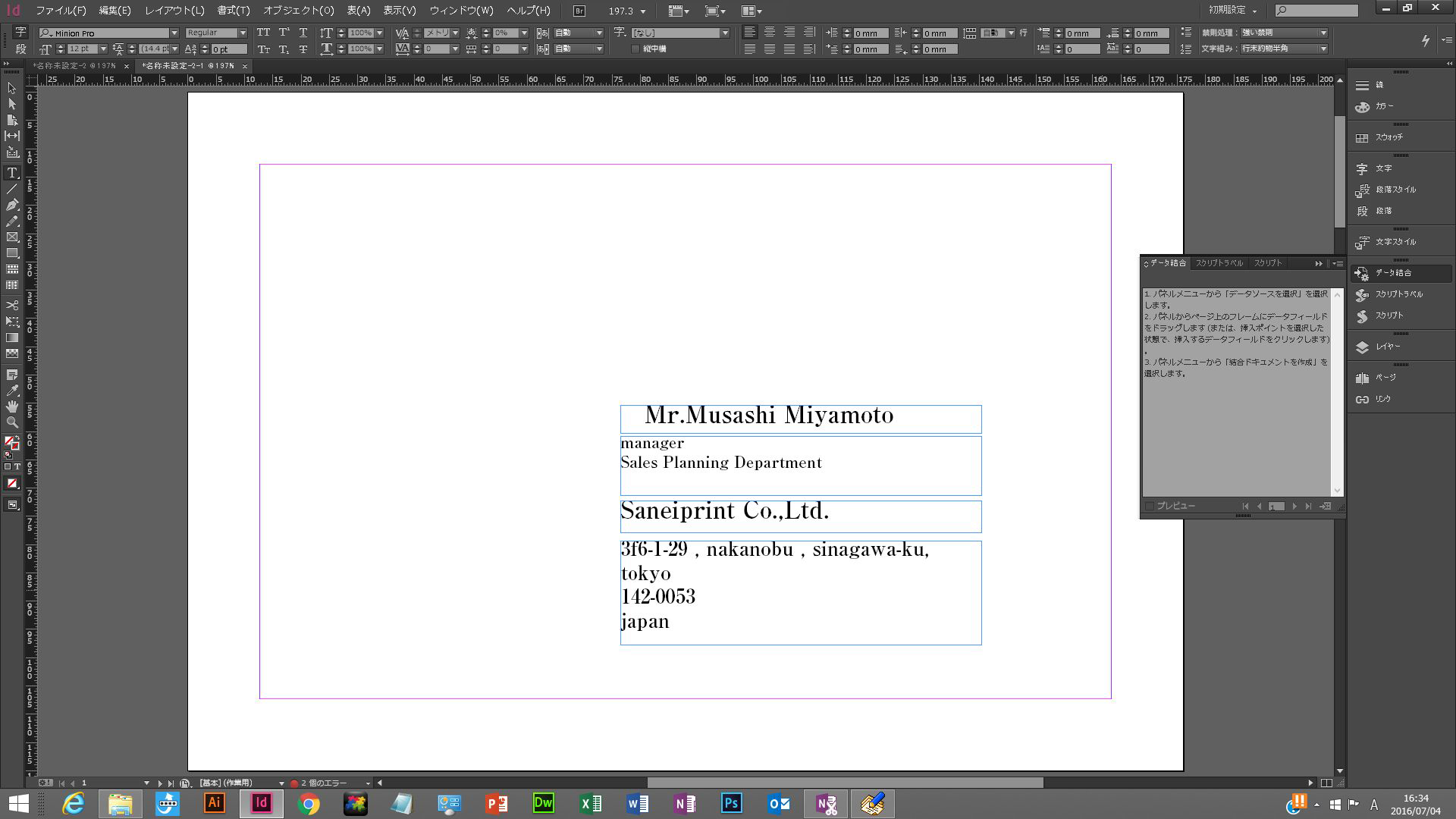Image resolution: width=1456 pixels, height=819 pixels.
Task: Click the Strikethrough T icon
Action: 303,49
